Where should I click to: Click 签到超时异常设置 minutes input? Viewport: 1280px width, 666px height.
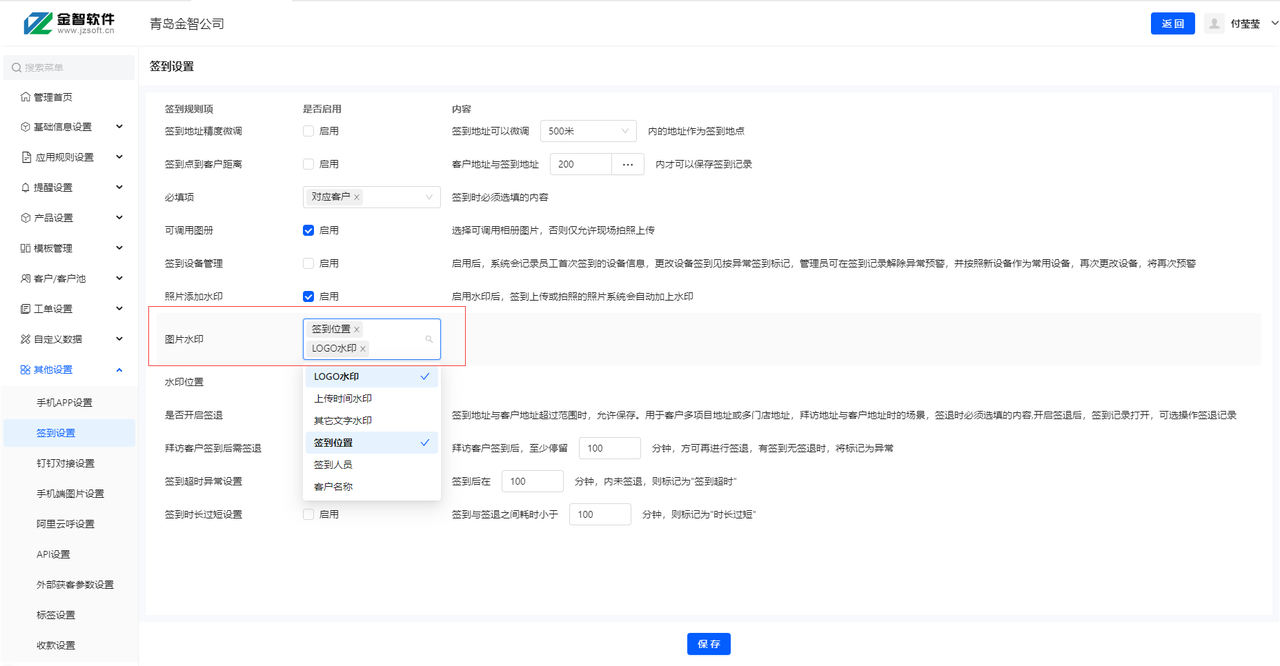pyautogui.click(x=533, y=481)
